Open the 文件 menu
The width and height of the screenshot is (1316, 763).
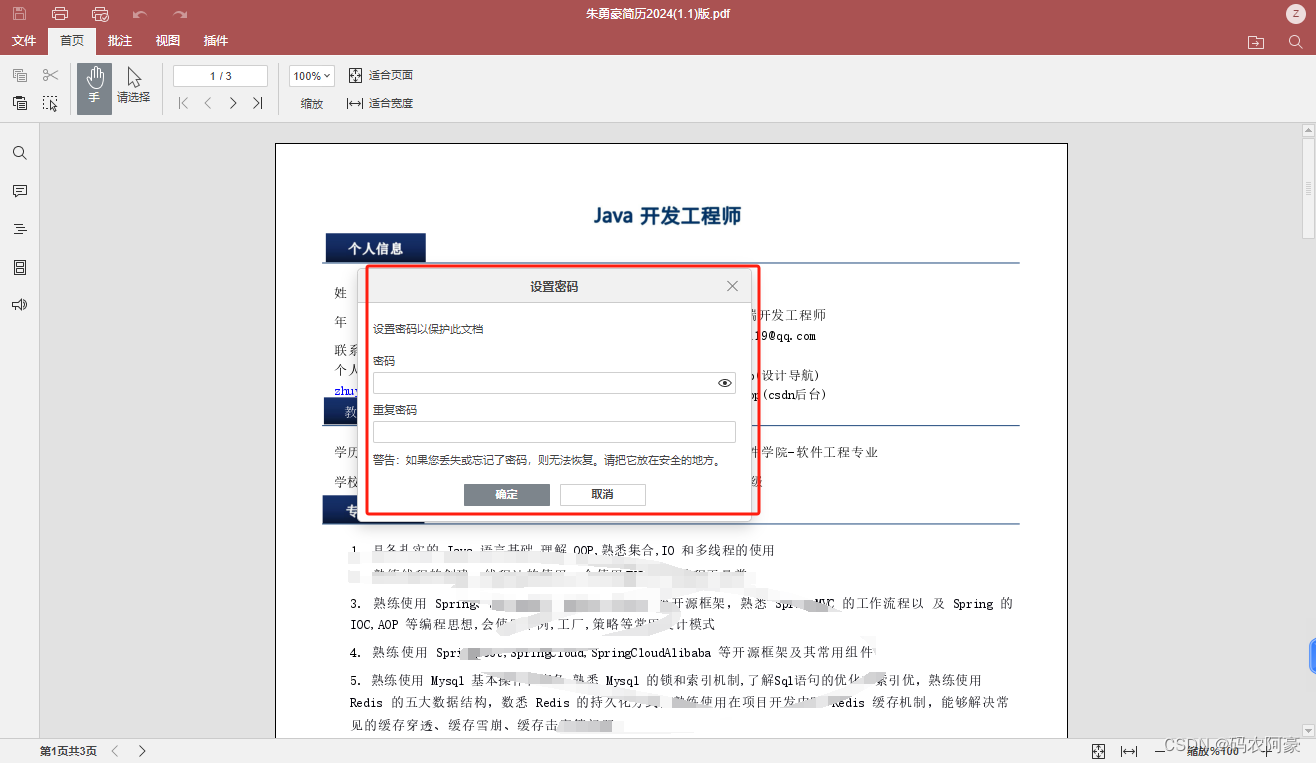24,41
